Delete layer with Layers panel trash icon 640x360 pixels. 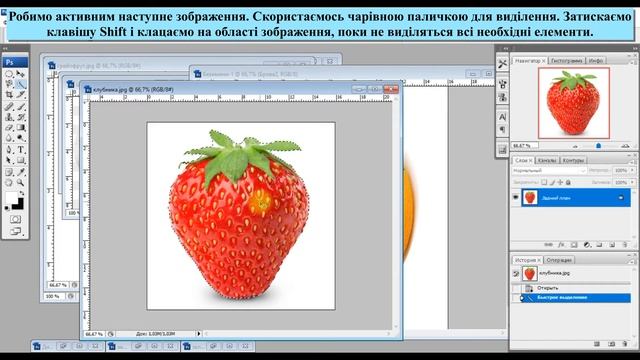click(x=625, y=245)
